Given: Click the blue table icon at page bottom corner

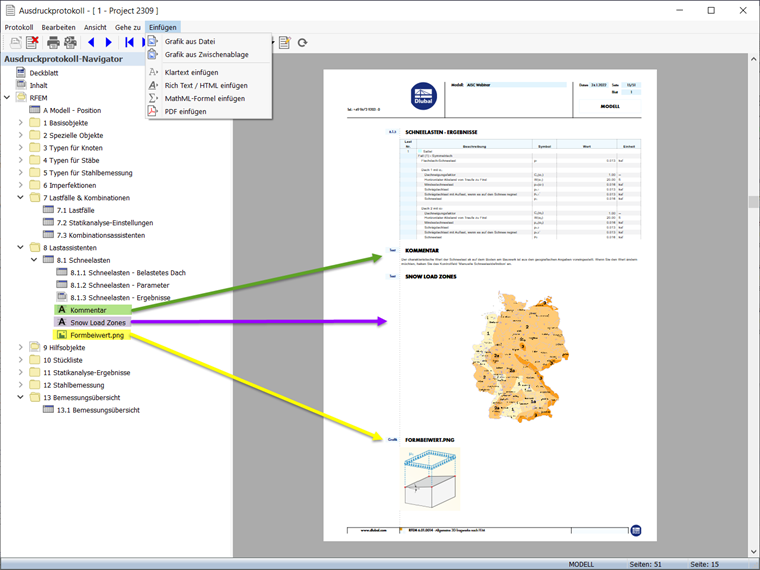Looking at the screenshot, I should pyautogui.click(x=636, y=531).
